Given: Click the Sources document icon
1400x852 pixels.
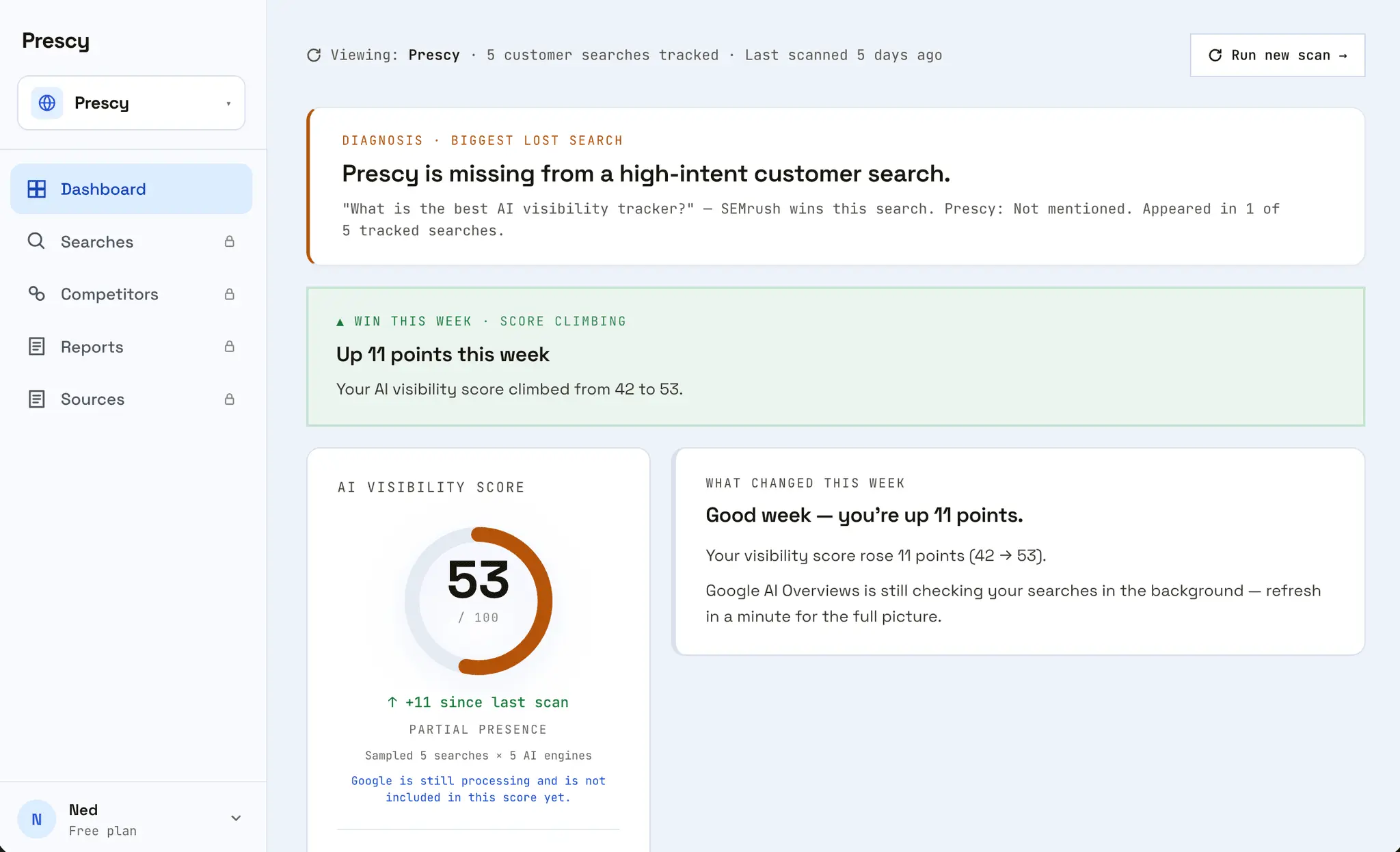Looking at the screenshot, I should (37, 399).
